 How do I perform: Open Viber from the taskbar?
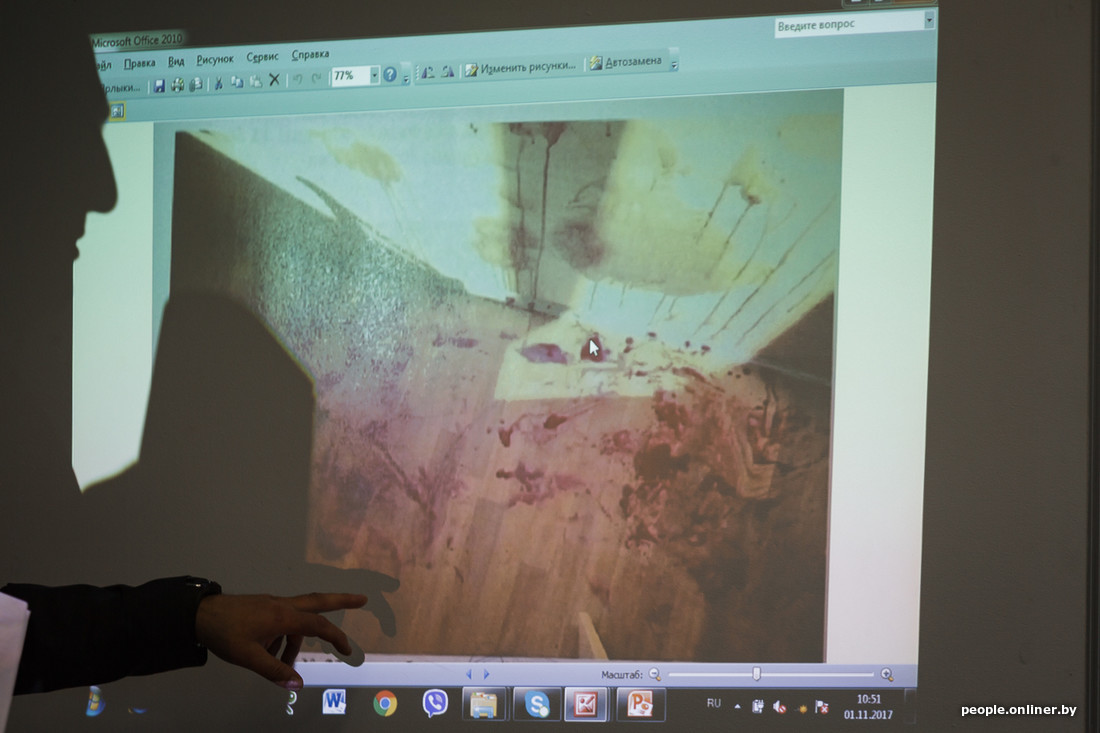click(x=436, y=703)
